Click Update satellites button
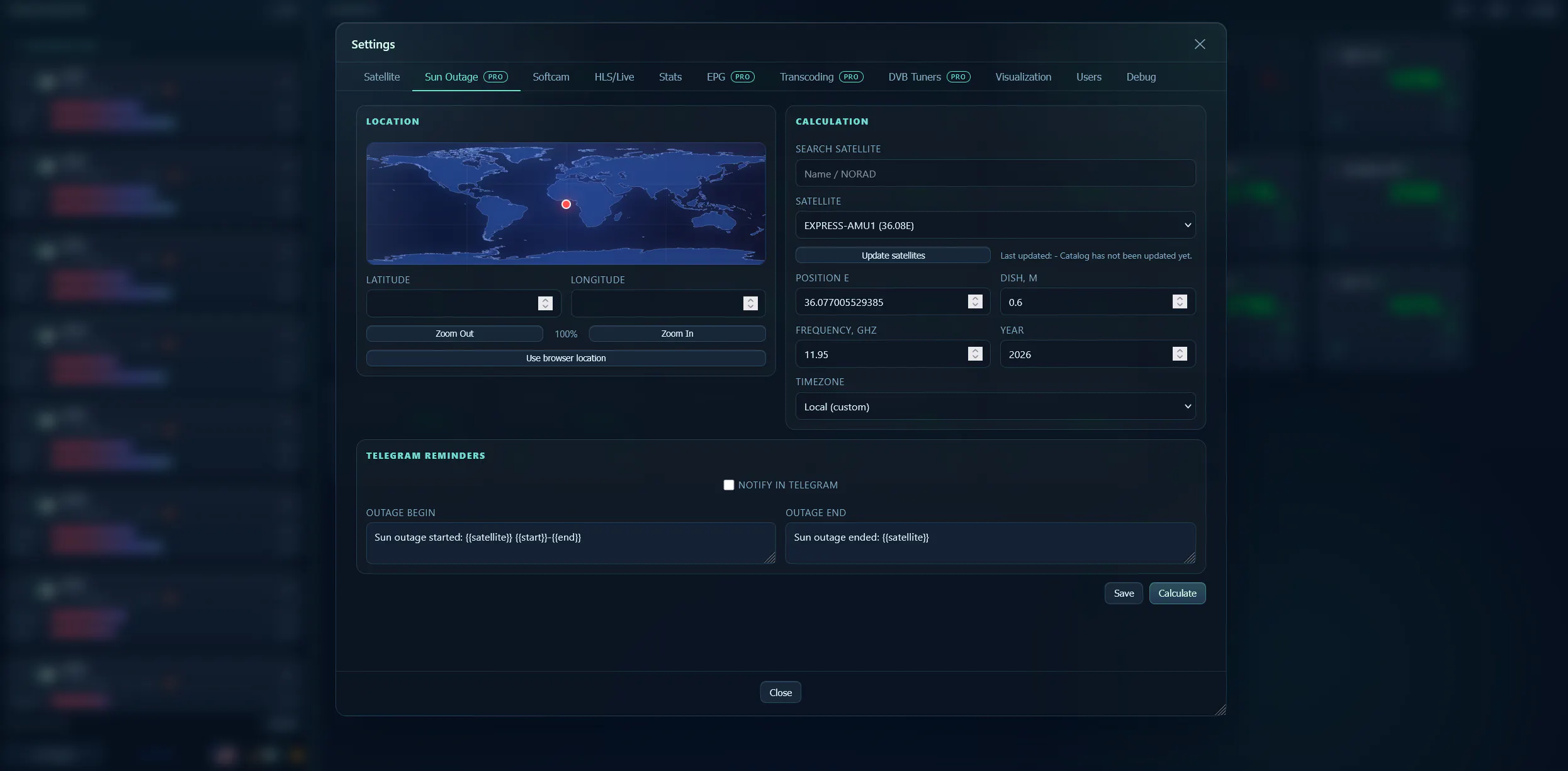Viewport: 1568px width, 771px height. [x=893, y=255]
